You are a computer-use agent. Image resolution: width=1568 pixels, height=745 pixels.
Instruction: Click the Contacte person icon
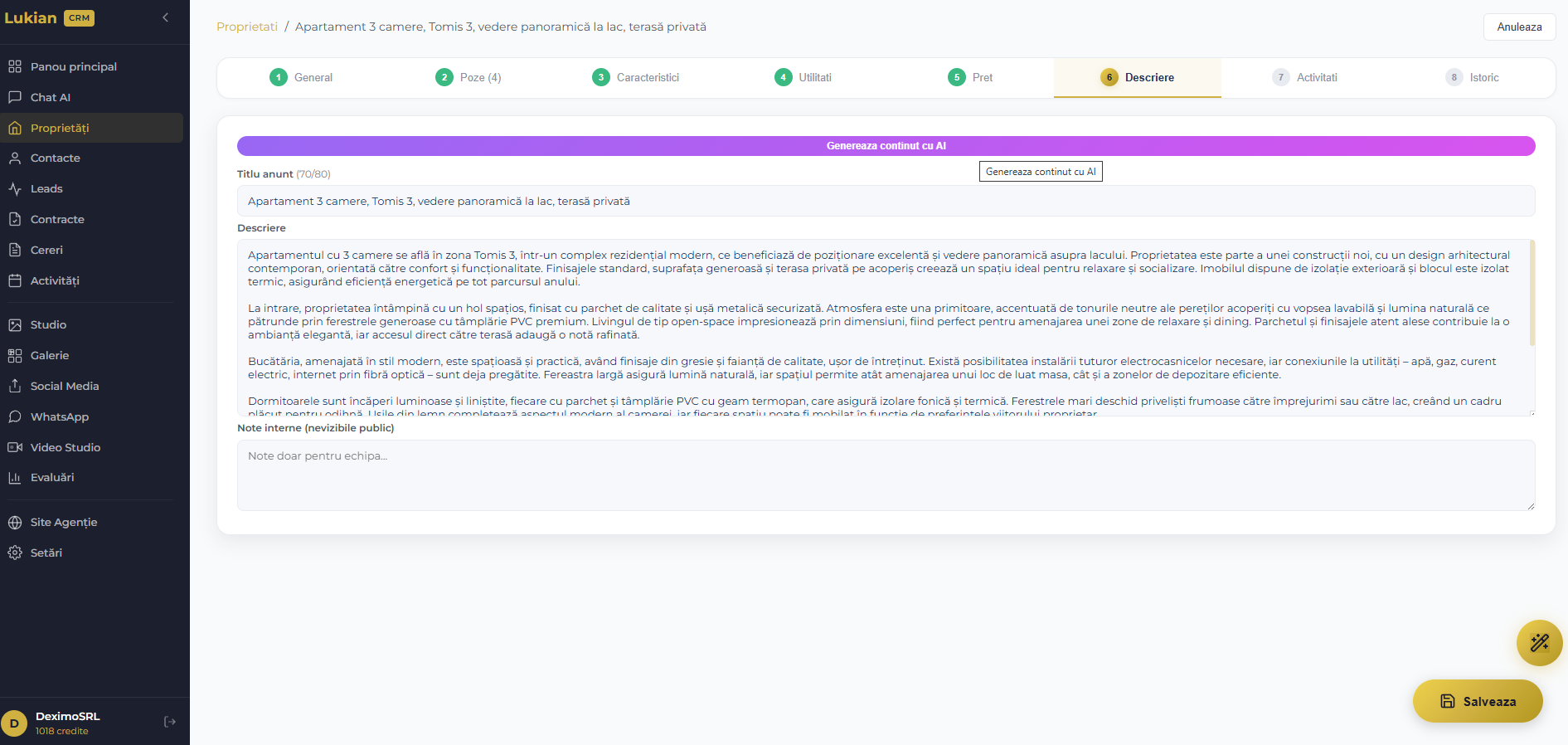[x=15, y=158]
